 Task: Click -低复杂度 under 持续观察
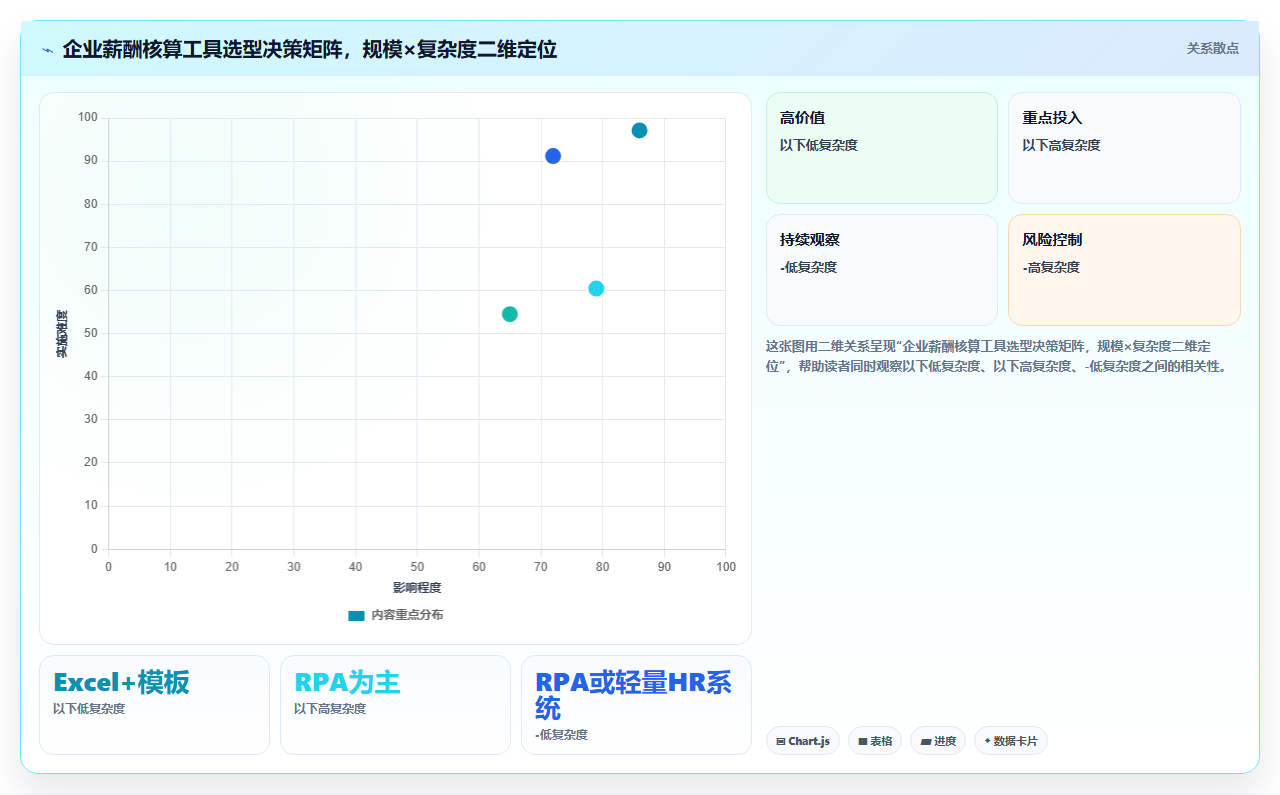(x=808, y=267)
